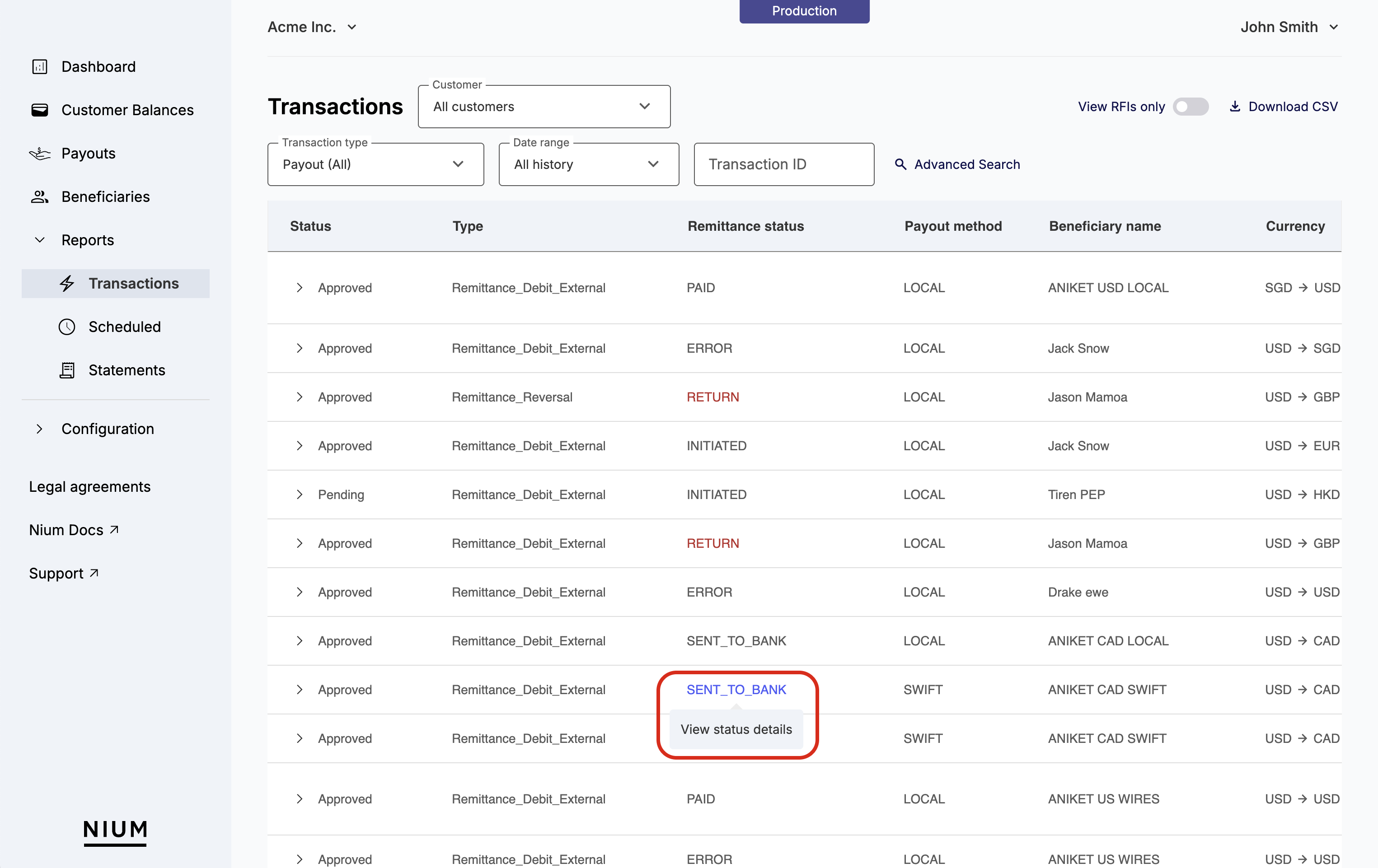Open the Legal agreements page
The image size is (1378, 868).
point(90,487)
